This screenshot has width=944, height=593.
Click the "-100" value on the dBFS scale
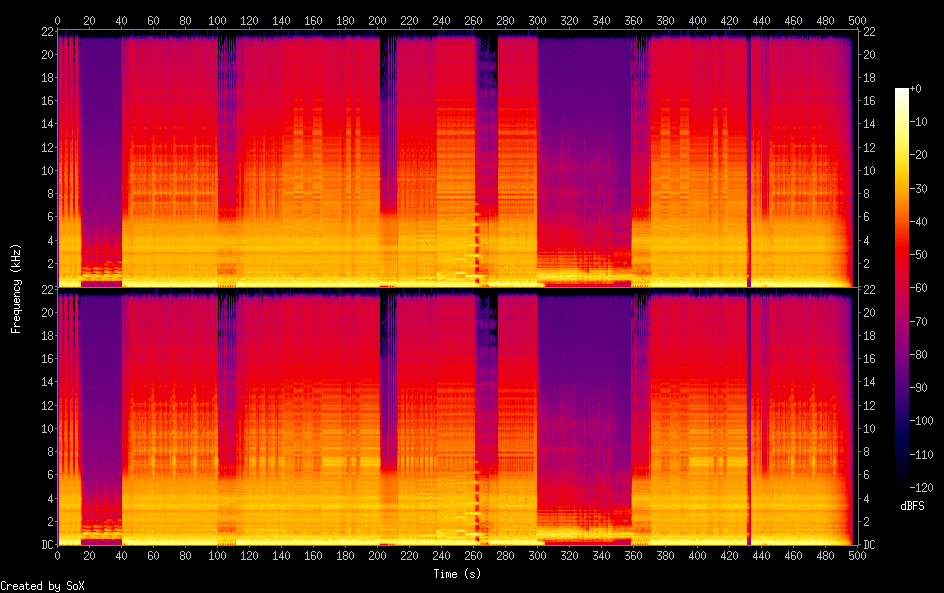pyautogui.click(x=921, y=421)
